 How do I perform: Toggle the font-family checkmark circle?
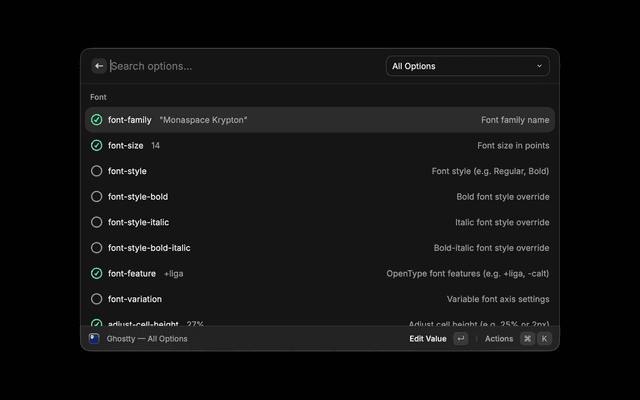(97, 120)
